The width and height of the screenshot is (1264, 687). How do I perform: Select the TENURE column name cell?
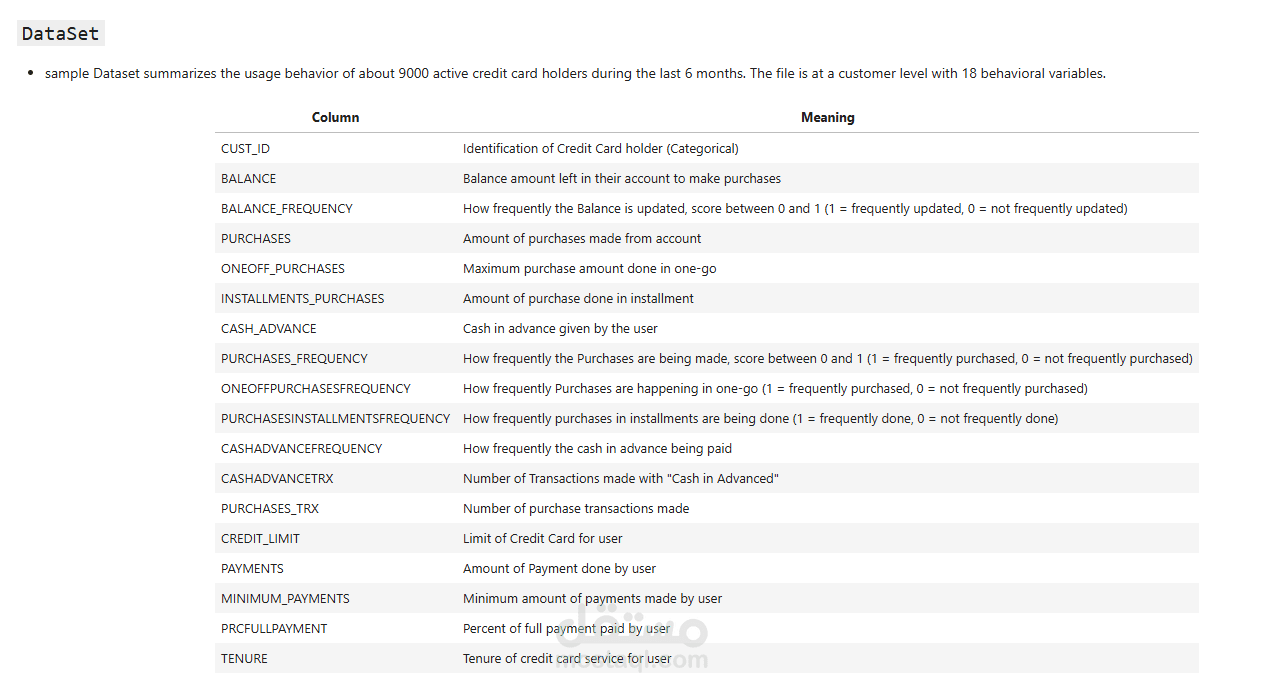coord(245,659)
